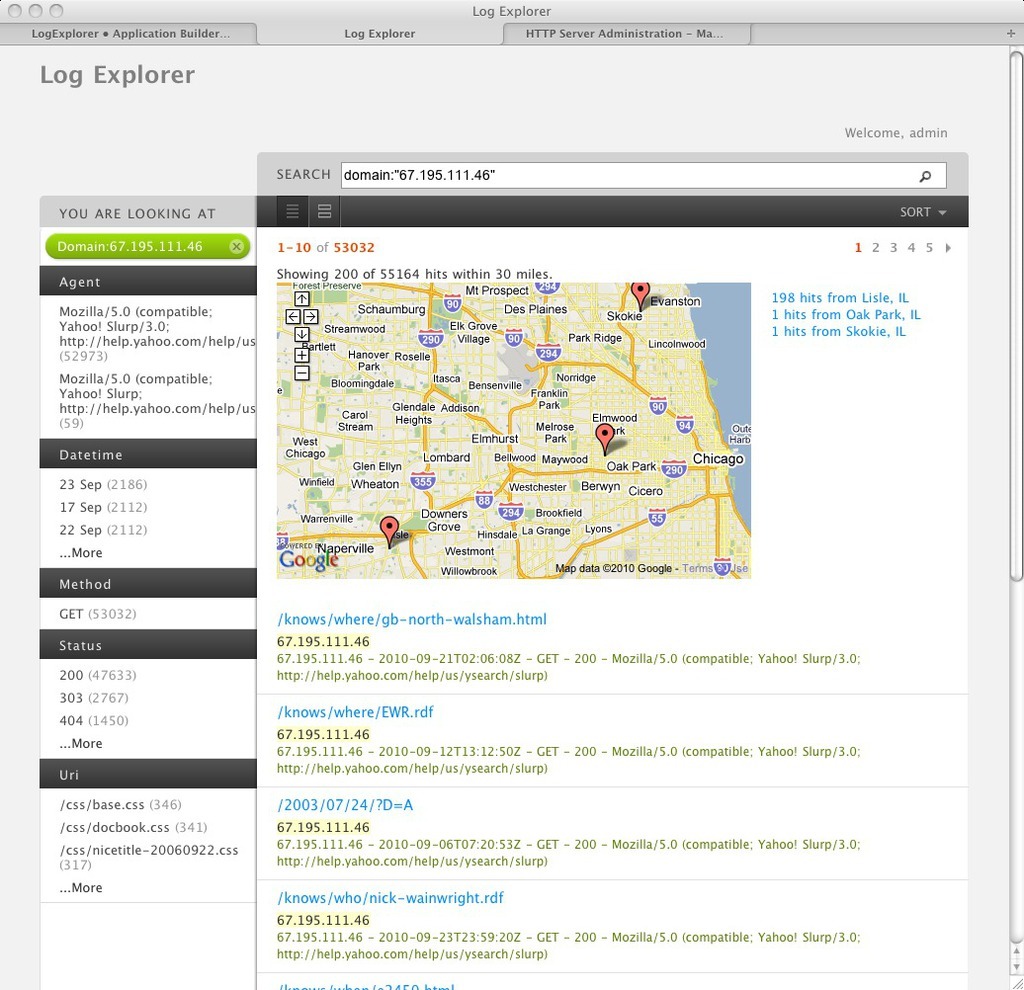Screen dimensions: 1024x990
Task: Pan the map left
Action: point(293,317)
